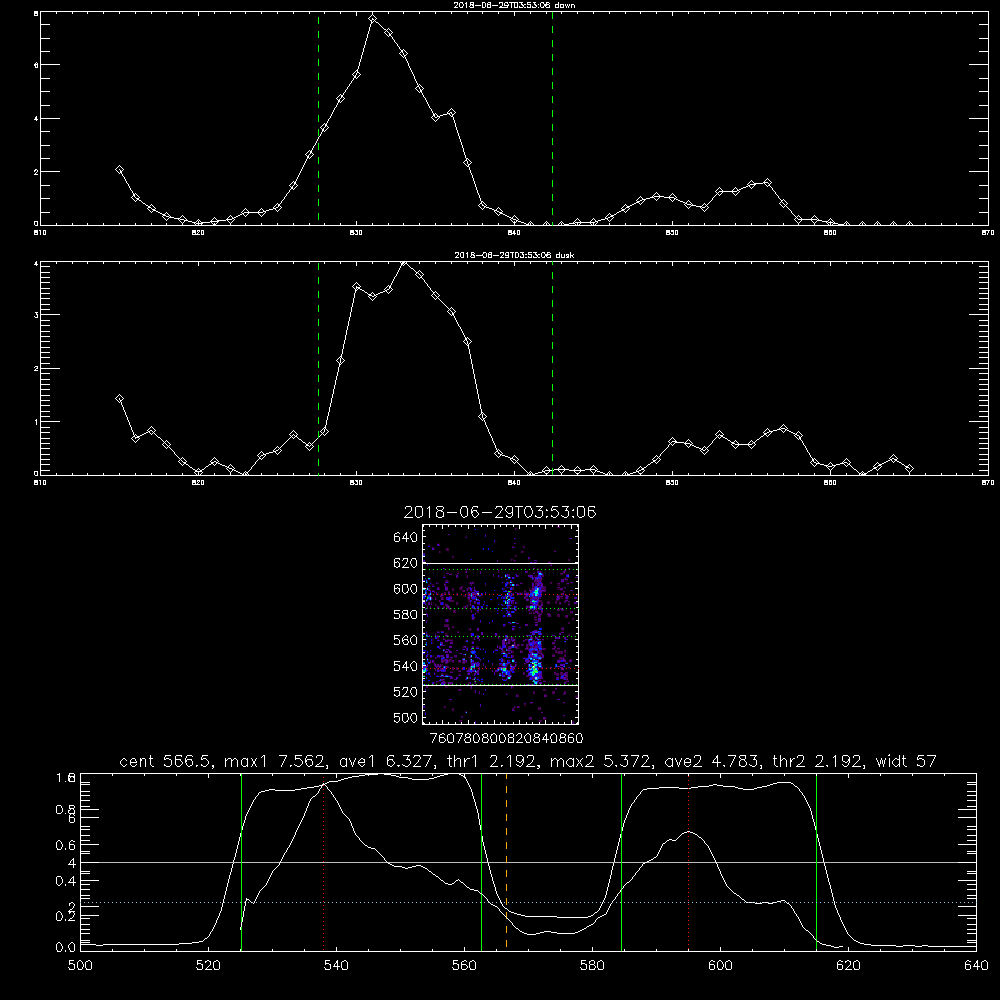Click the "2018-06-29T03:53:06 dusk" plot title
This screenshot has width=1000, height=1000.
point(514,255)
